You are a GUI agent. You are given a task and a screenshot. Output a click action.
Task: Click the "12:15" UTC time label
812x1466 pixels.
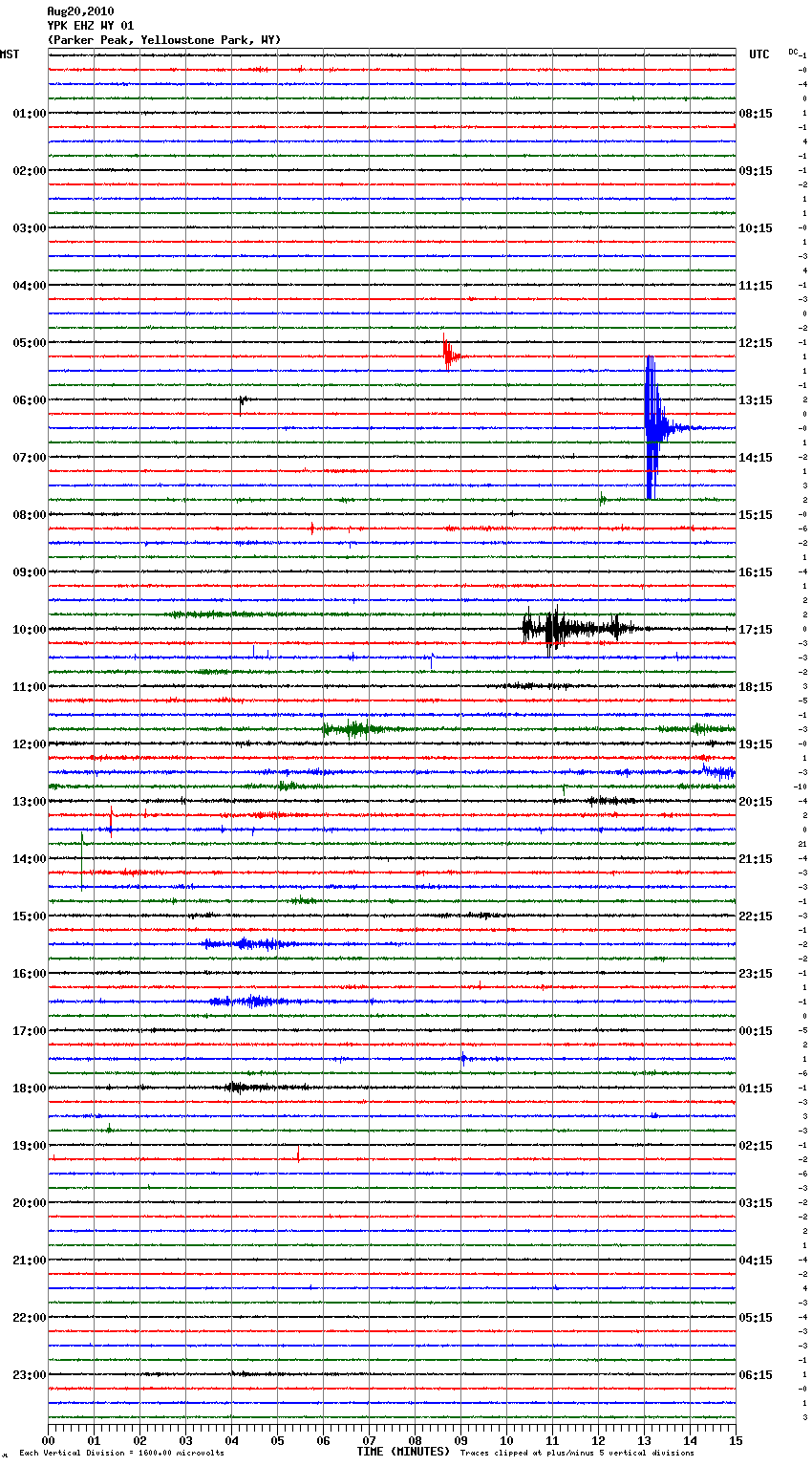click(756, 343)
